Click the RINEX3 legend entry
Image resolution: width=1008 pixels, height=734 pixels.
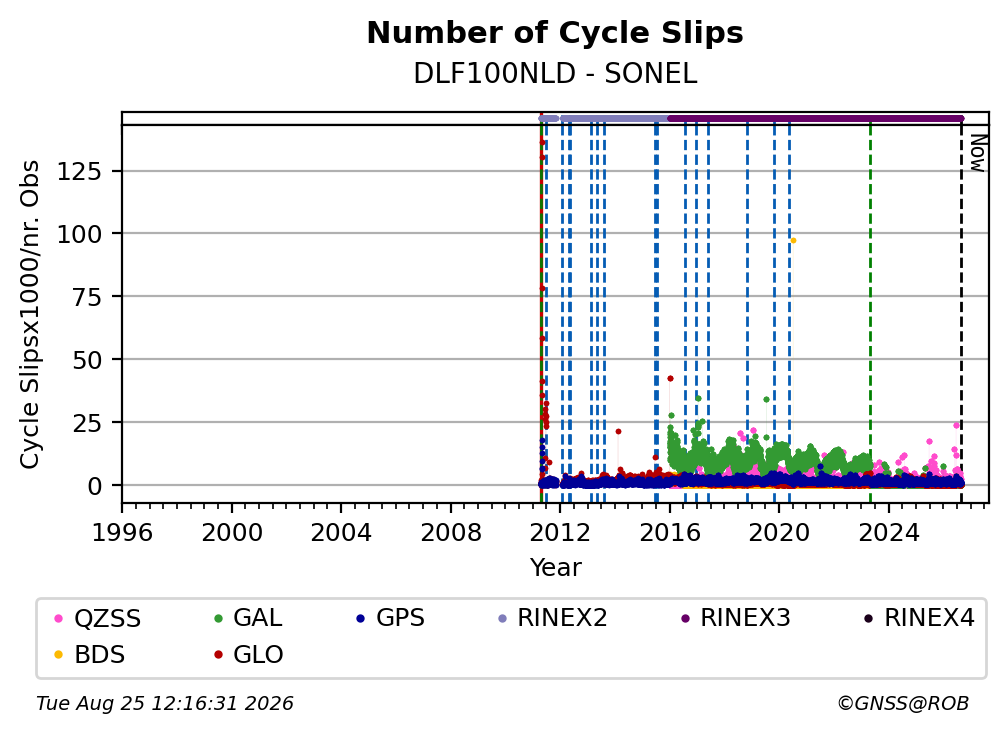pyautogui.click(x=735, y=618)
